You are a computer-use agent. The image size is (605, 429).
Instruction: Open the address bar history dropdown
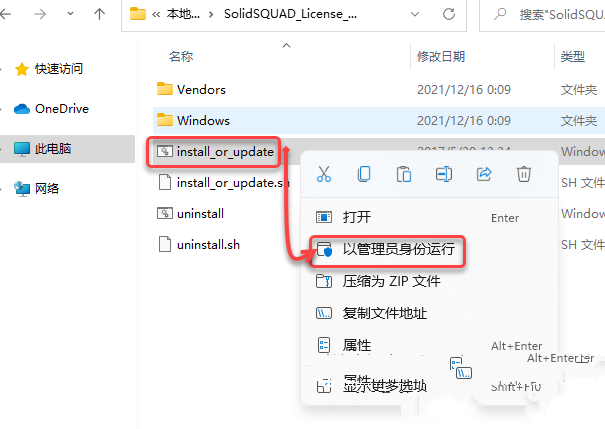coord(415,14)
